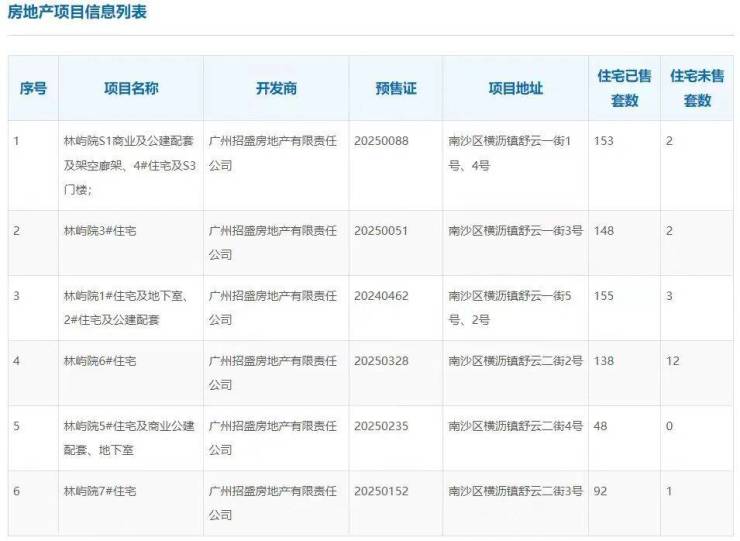This screenshot has height=541, width=740.
Task: Click sold count 155
Action: (x=604, y=296)
